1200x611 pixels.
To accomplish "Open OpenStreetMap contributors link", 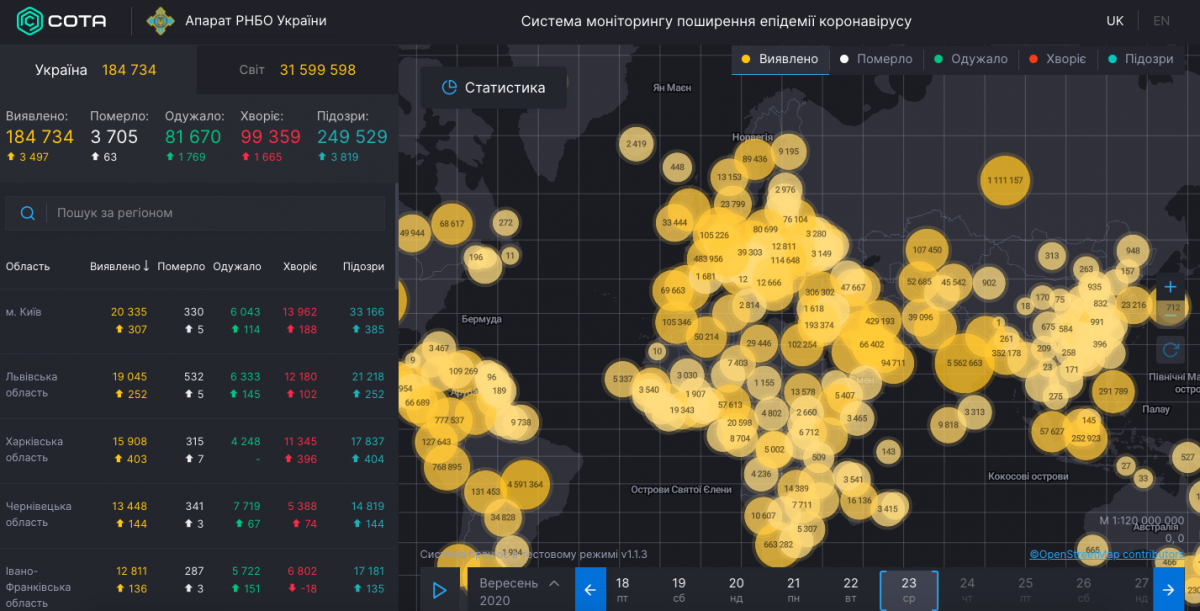I will (1106, 554).
